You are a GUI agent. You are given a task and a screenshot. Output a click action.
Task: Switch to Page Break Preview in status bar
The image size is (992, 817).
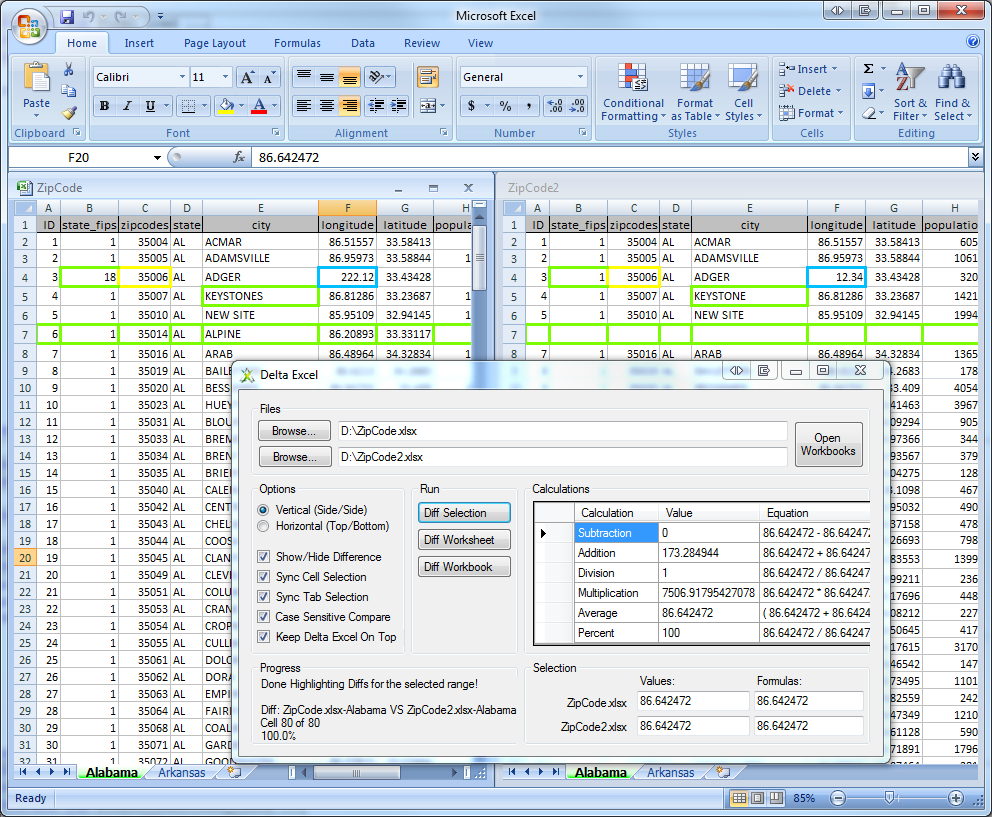(776, 798)
